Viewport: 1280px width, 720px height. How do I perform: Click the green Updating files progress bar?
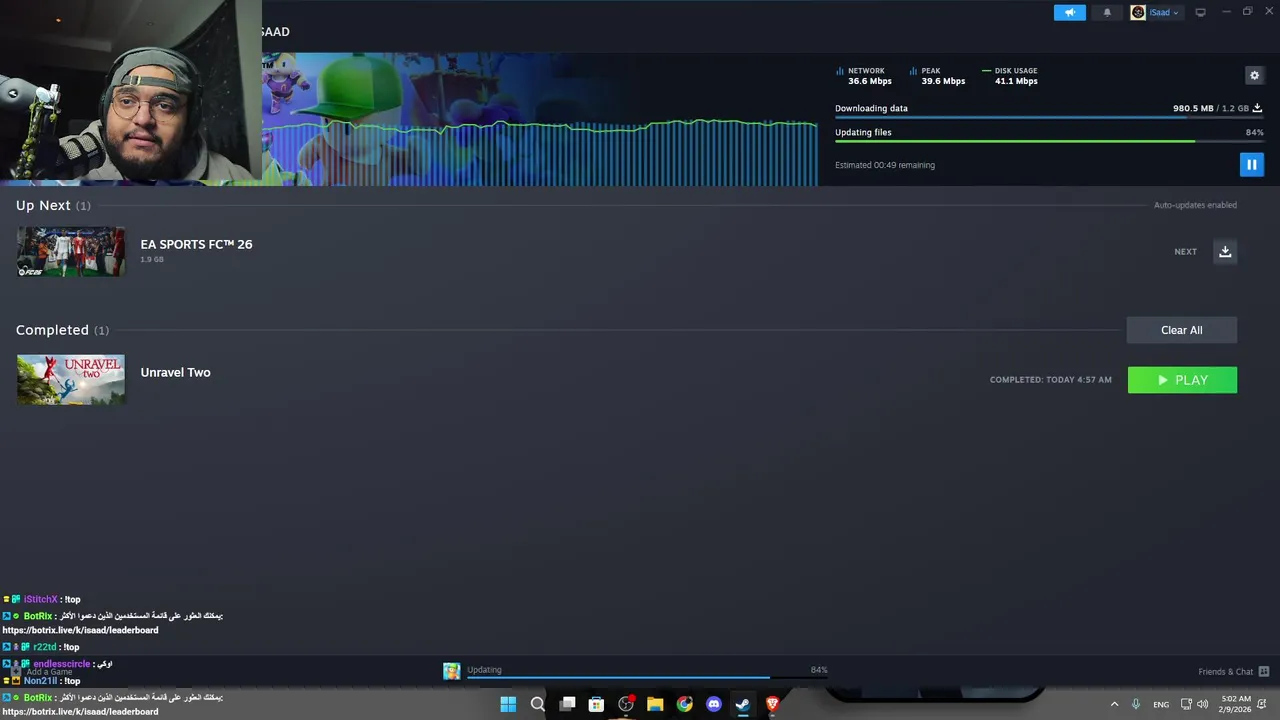pyautogui.click(x=1049, y=141)
